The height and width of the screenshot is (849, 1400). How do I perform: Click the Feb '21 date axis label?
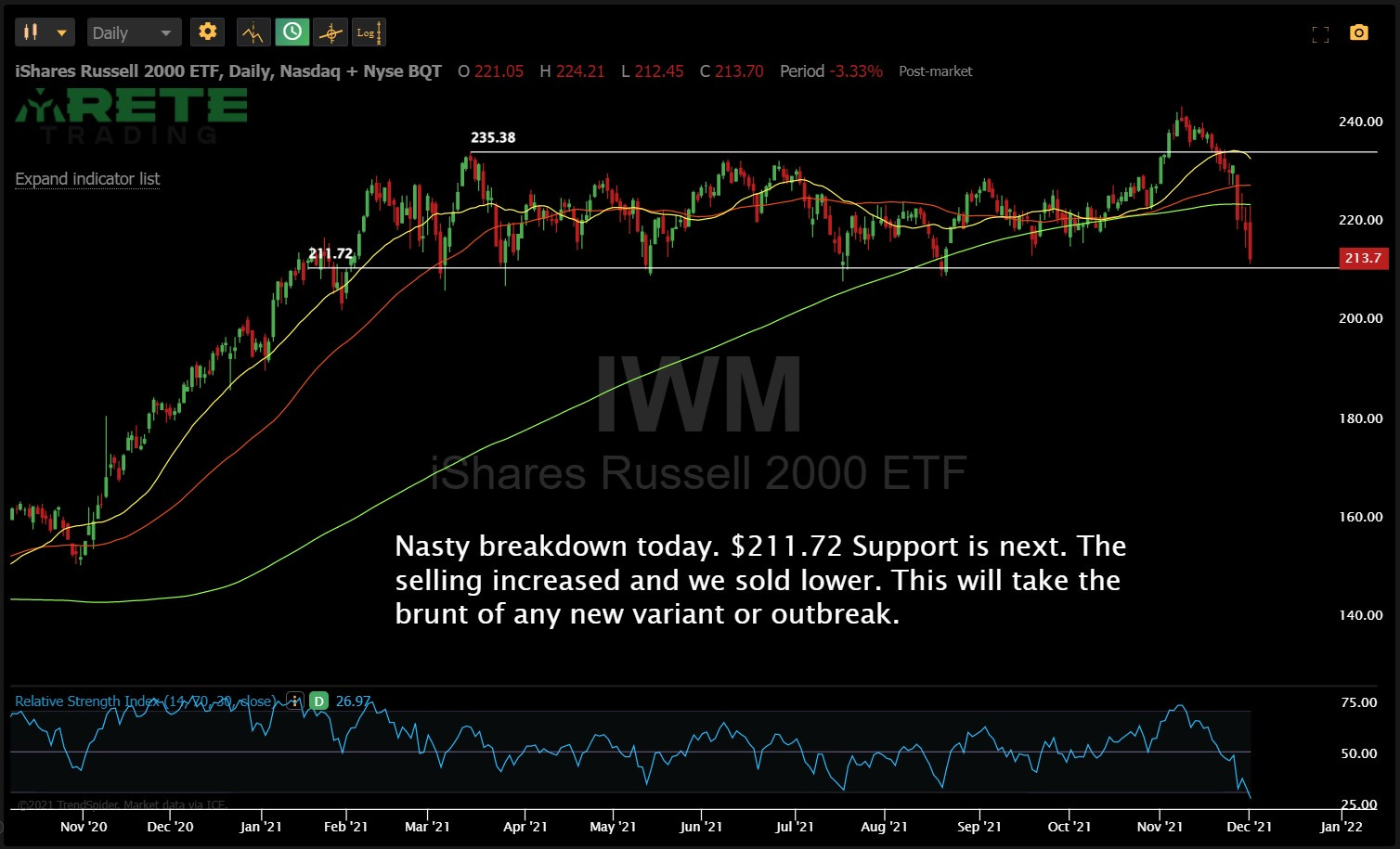pyautogui.click(x=345, y=827)
